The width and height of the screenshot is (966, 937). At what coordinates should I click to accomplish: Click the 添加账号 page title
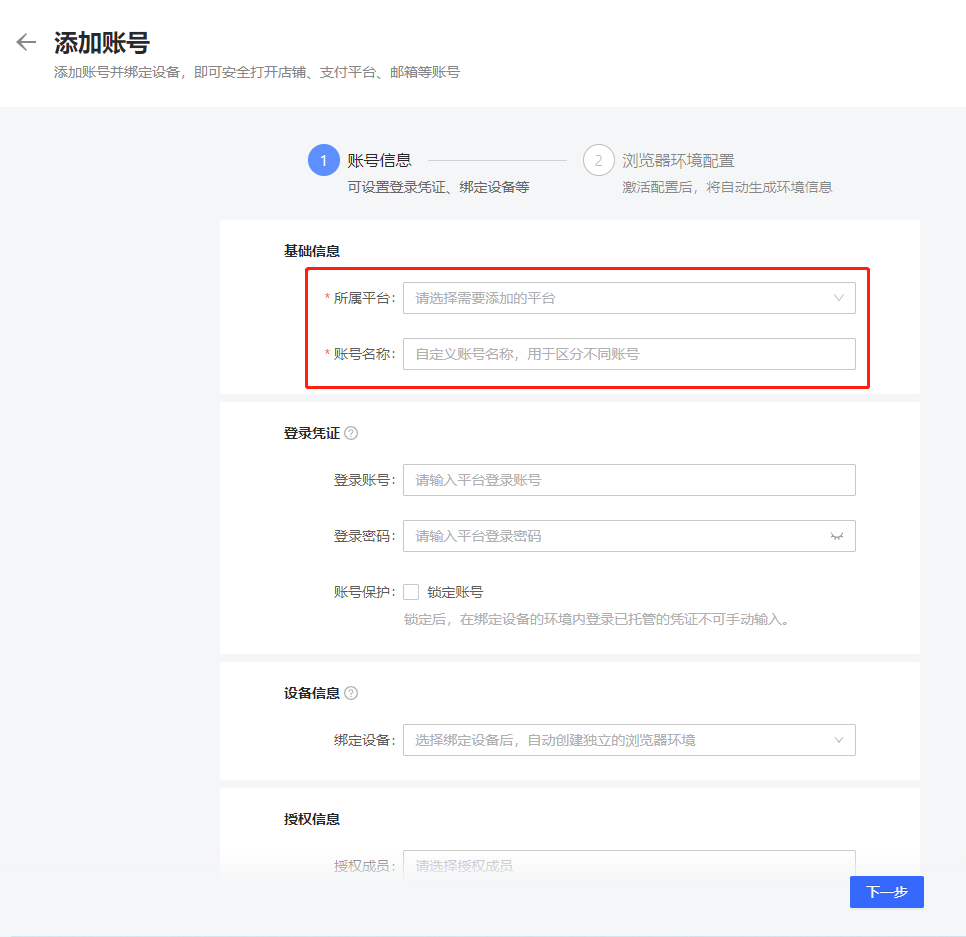pos(102,43)
